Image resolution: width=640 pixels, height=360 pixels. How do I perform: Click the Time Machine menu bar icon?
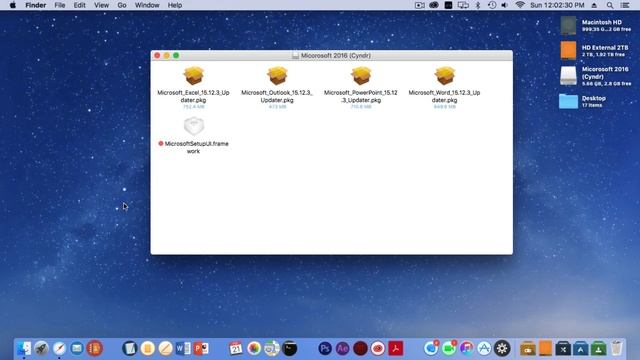[x=492, y=5]
